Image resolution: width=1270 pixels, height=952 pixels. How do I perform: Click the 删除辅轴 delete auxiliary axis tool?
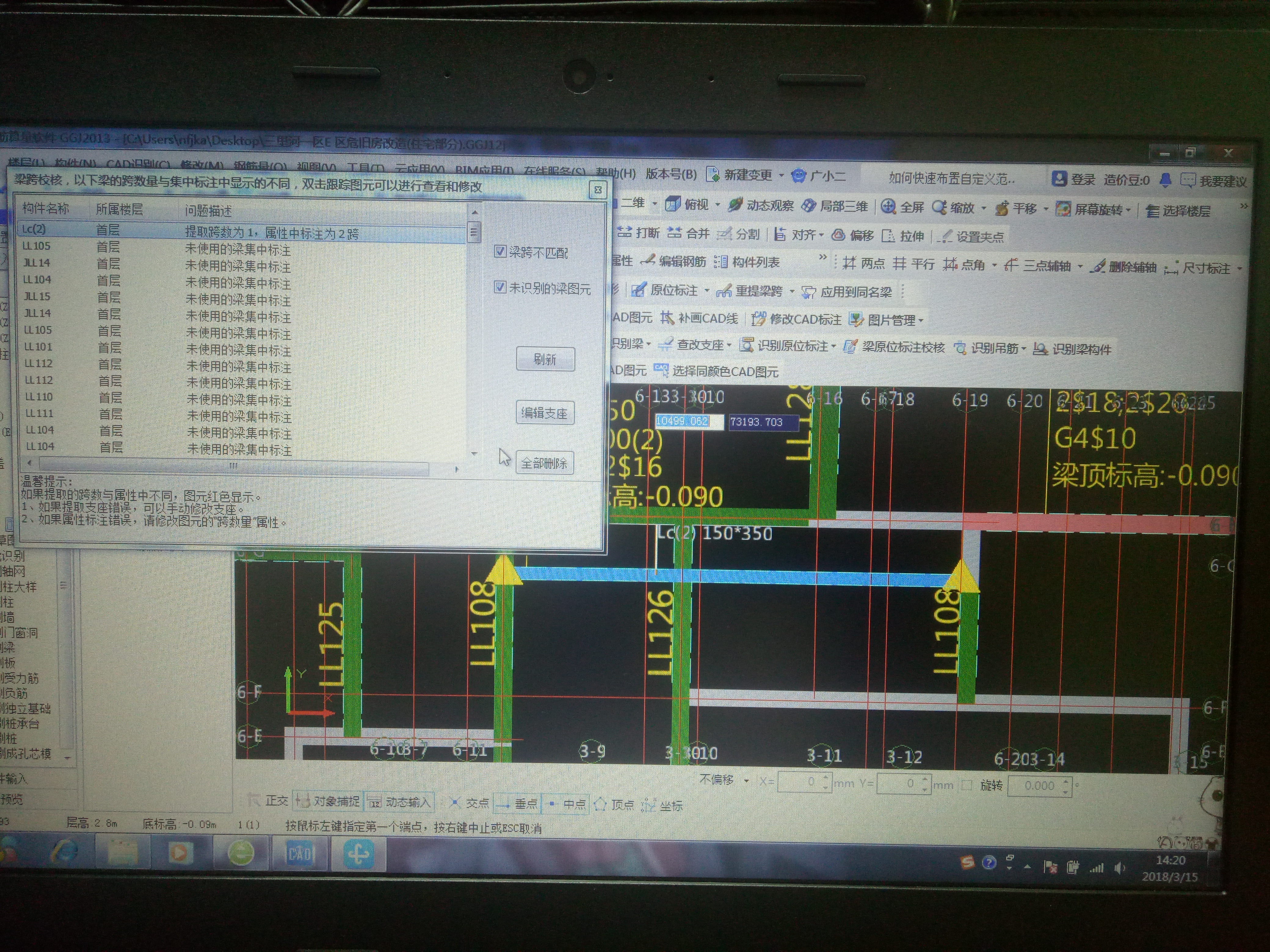coord(1123,267)
